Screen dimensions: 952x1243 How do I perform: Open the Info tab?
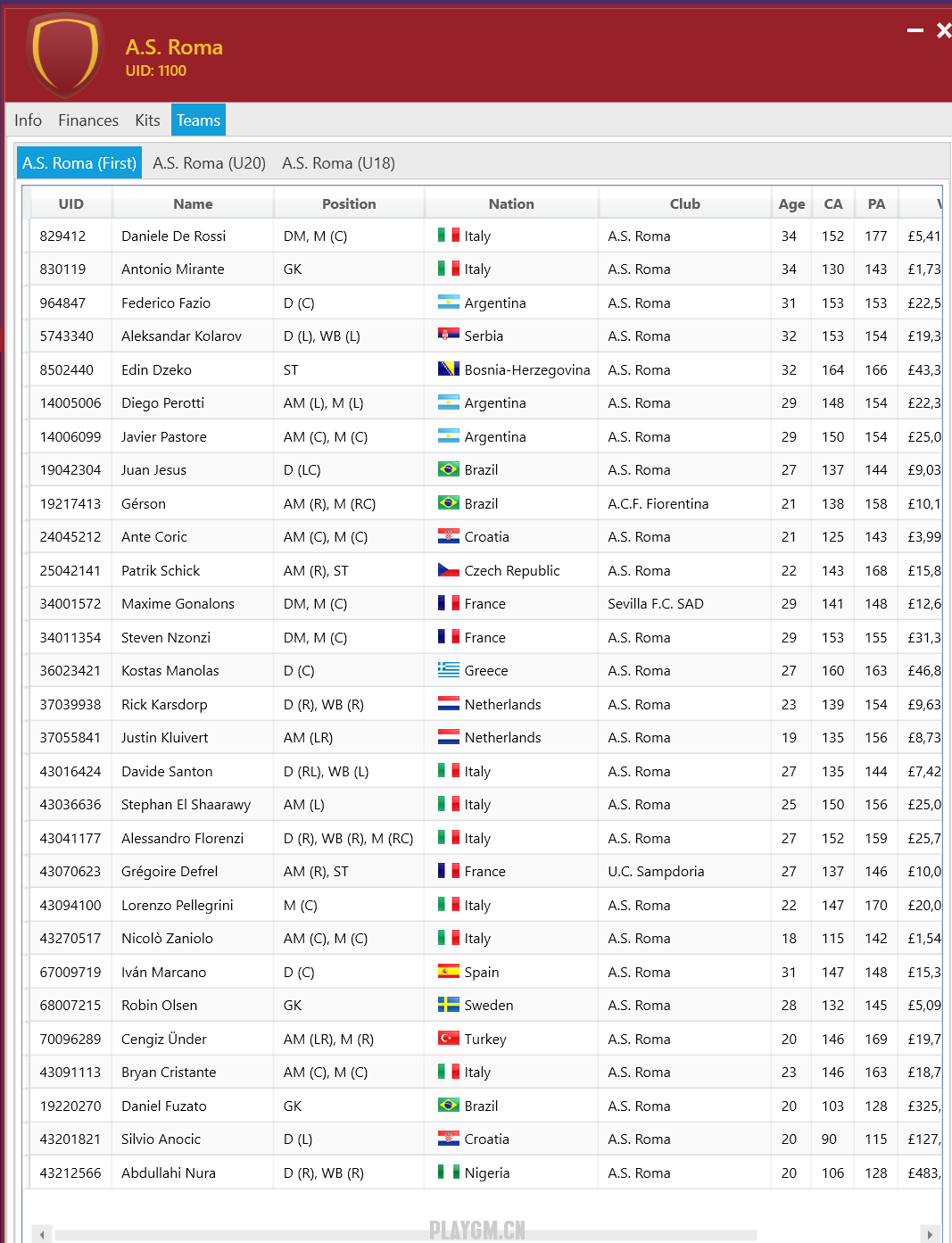pos(28,120)
